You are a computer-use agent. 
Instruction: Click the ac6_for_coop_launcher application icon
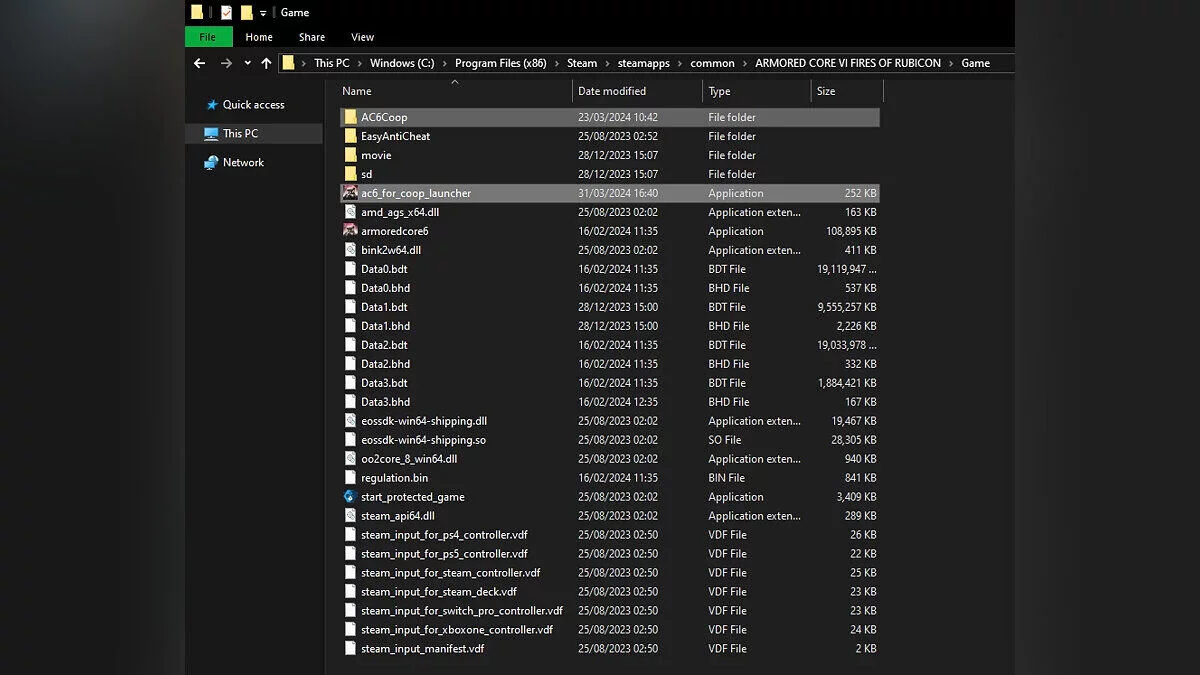tap(350, 193)
